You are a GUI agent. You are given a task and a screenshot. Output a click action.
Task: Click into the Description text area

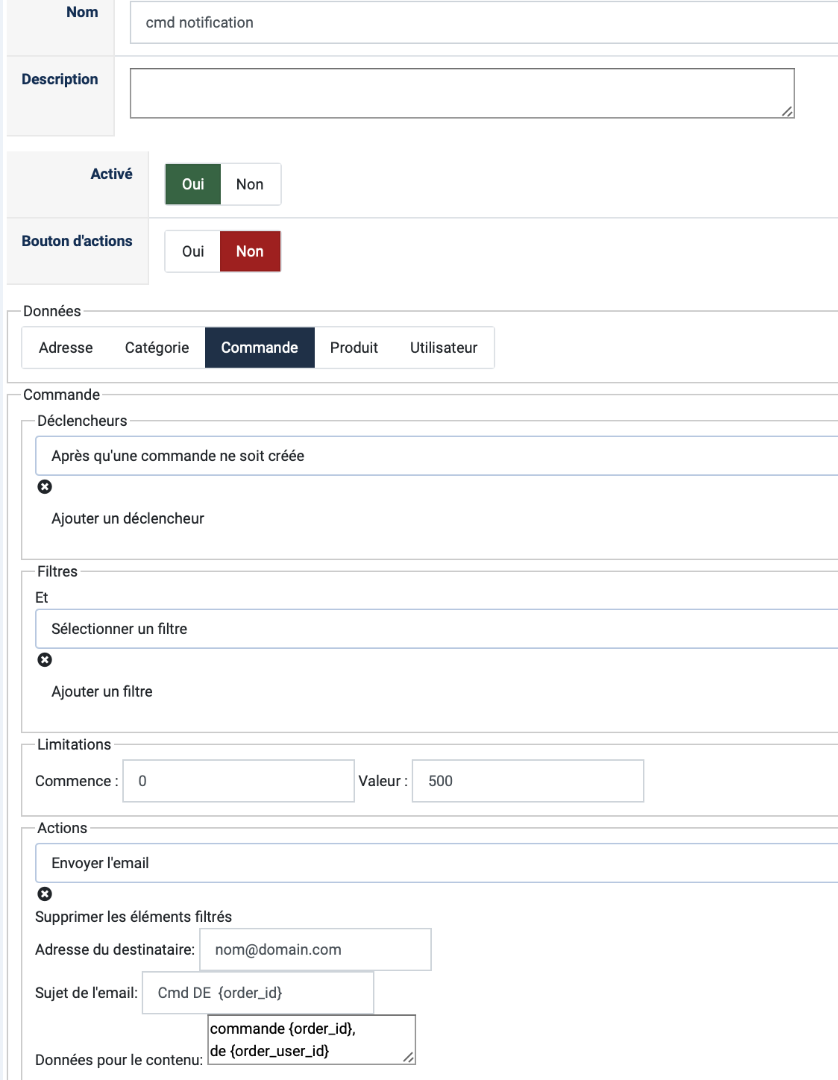click(462, 93)
